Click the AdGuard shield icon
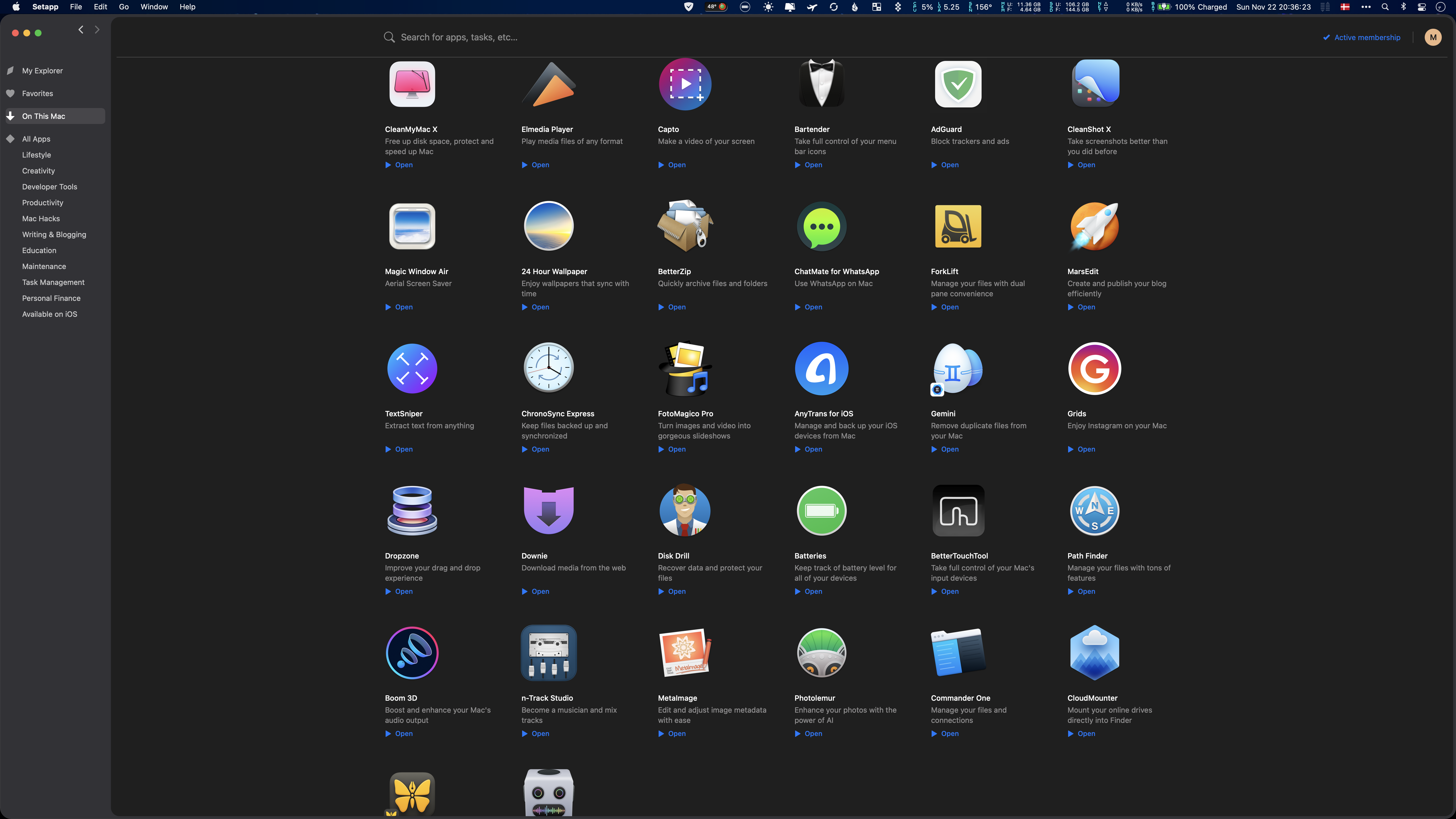 958,84
